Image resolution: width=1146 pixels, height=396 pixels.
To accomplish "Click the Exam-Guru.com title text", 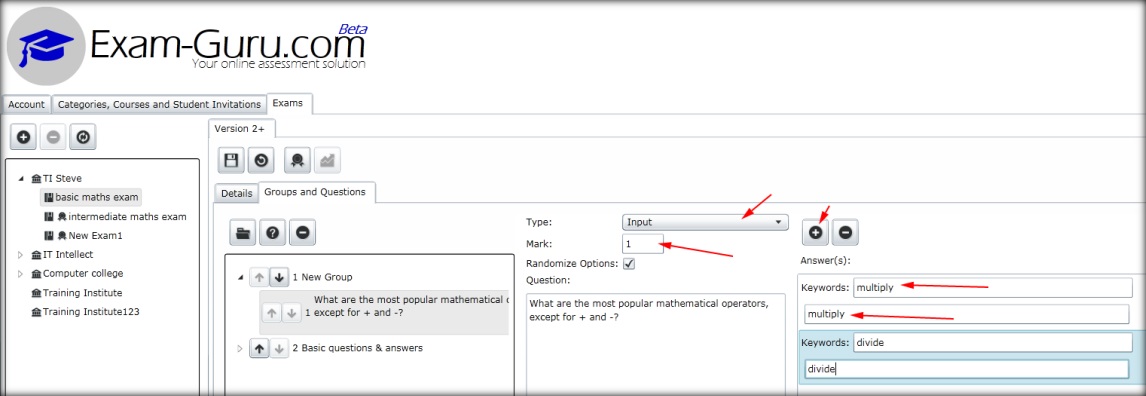I will coord(227,45).
